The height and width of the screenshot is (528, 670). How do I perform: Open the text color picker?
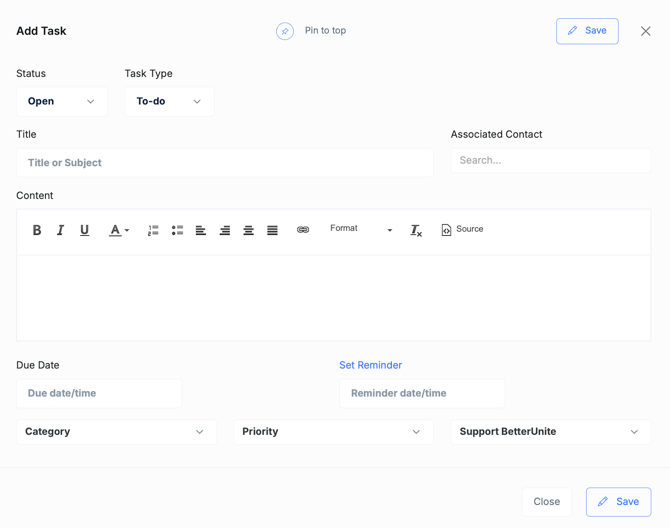pyautogui.click(x=118, y=230)
